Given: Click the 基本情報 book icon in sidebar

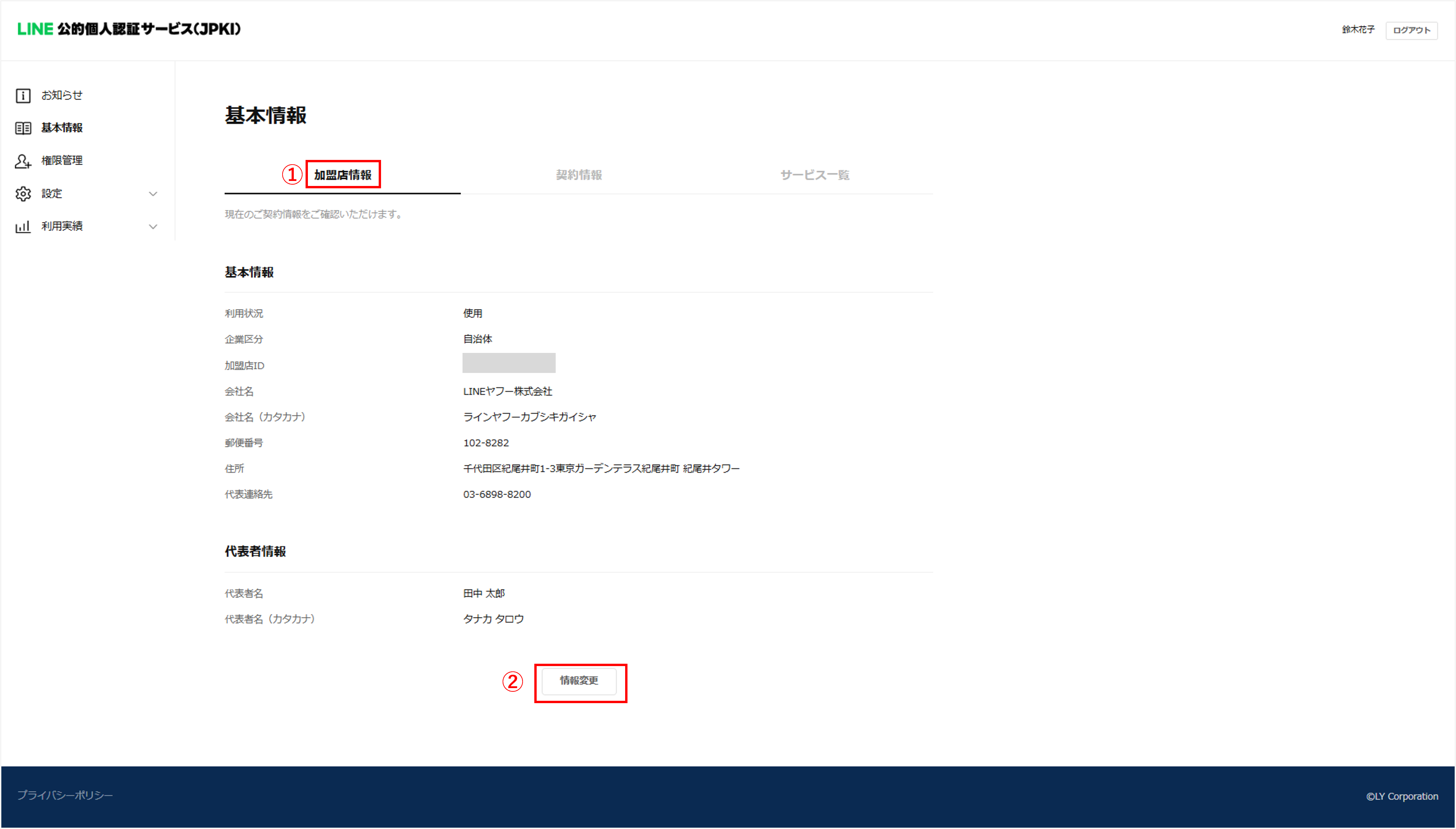Looking at the screenshot, I should point(23,128).
